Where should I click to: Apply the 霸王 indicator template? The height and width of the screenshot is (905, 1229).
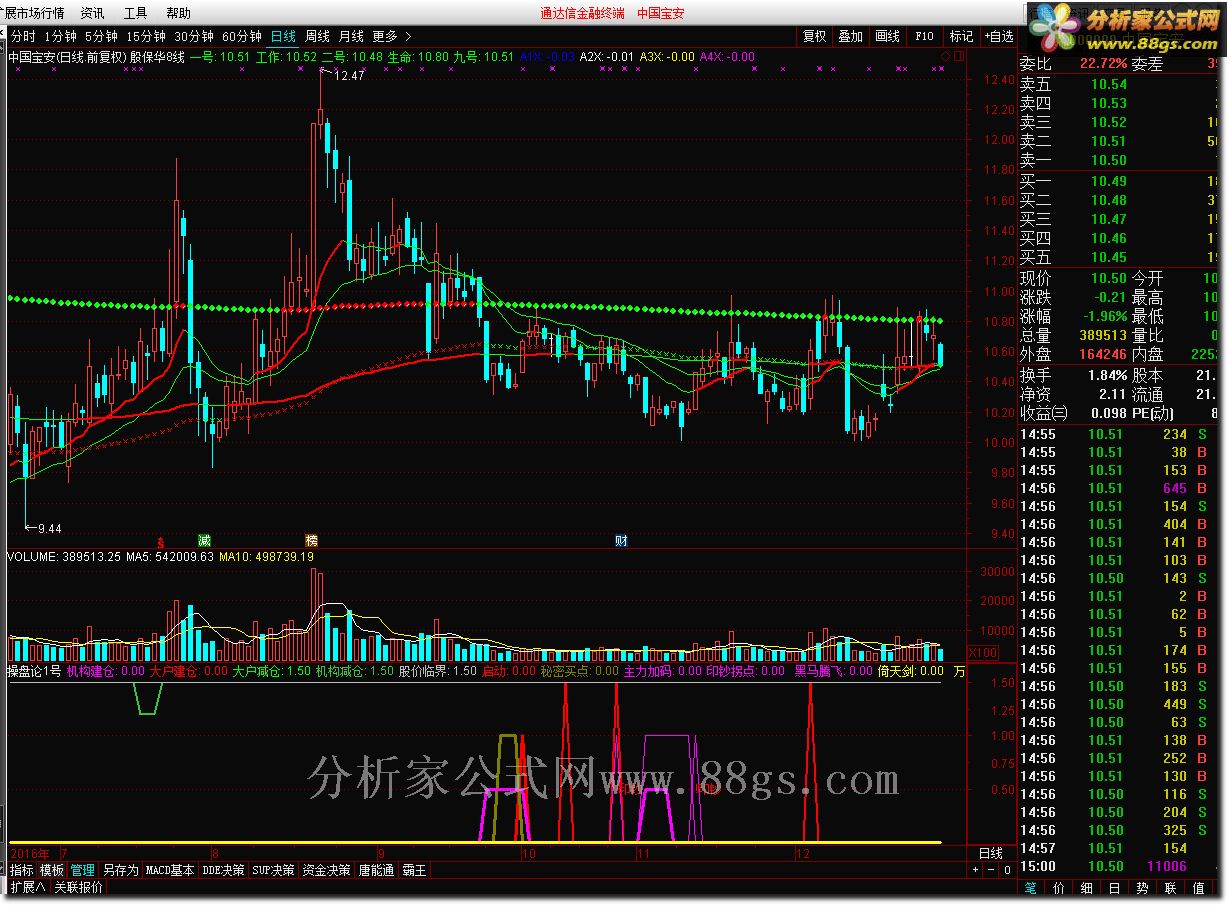pos(414,870)
